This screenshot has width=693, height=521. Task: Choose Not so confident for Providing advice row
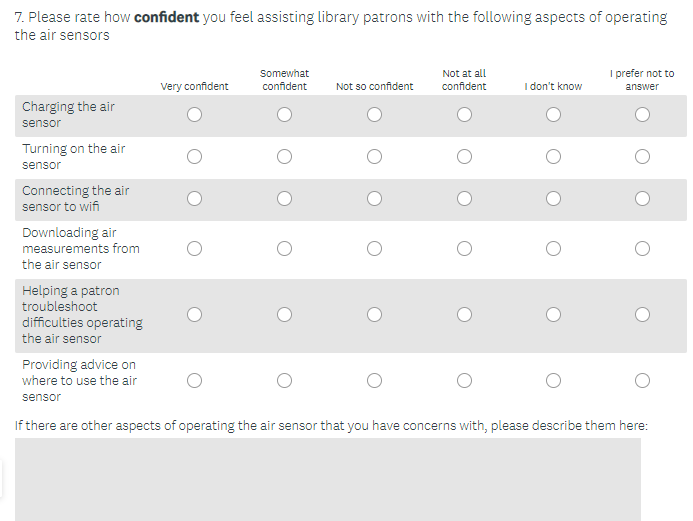coord(374,380)
